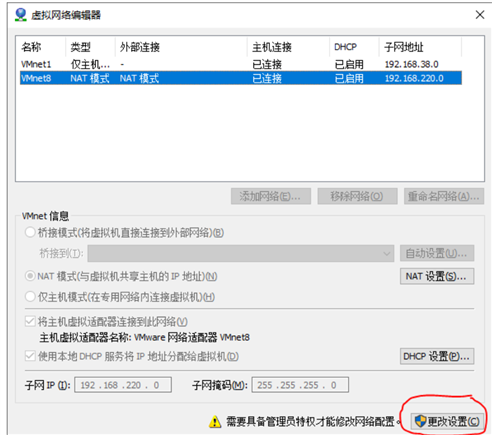Click the 子网 IP input field
Image resolution: width=492 pixels, height=435 pixels.
click(x=123, y=385)
